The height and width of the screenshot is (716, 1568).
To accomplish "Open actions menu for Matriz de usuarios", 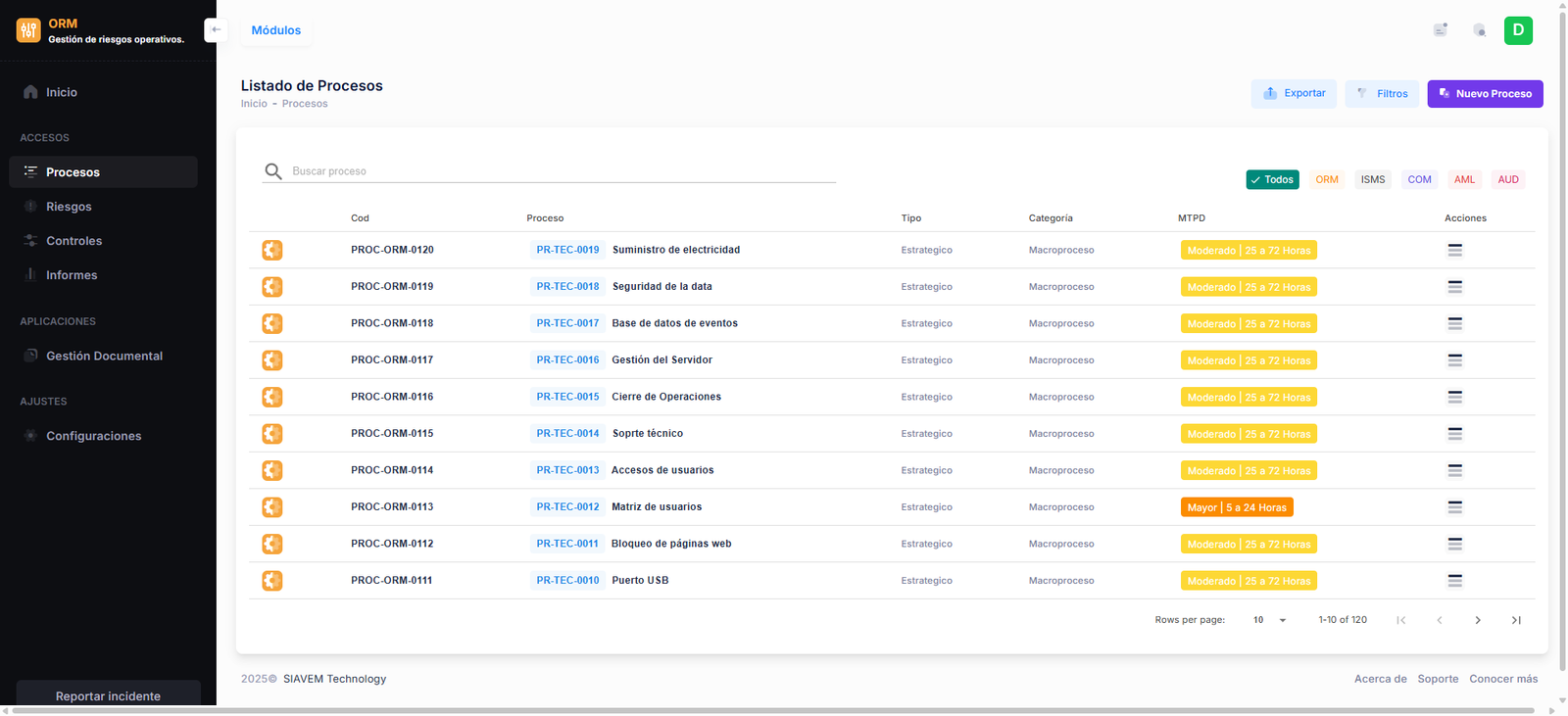I will [1454, 507].
